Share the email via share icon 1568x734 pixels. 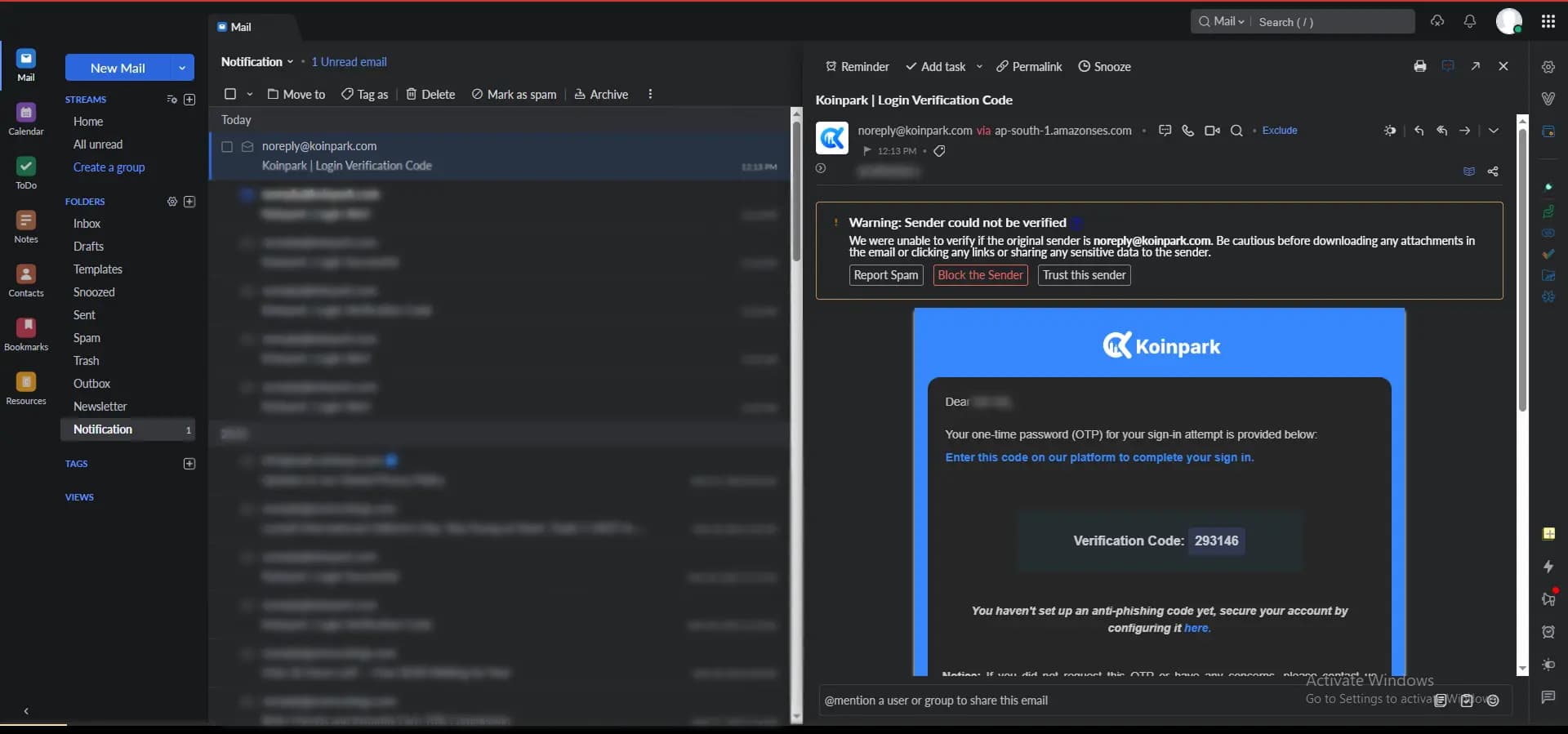1493,171
